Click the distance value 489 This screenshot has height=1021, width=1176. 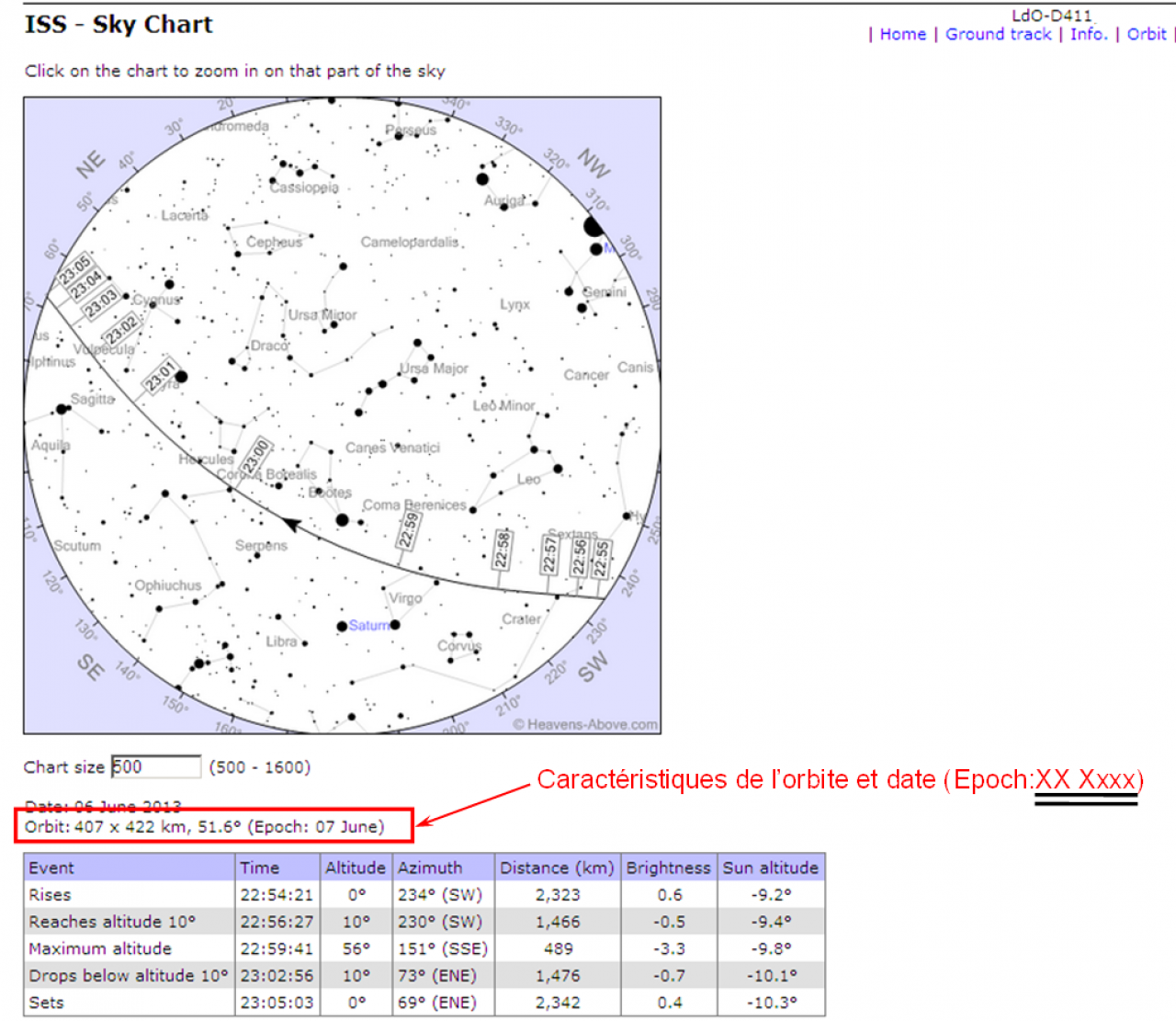tap(558, 948)
